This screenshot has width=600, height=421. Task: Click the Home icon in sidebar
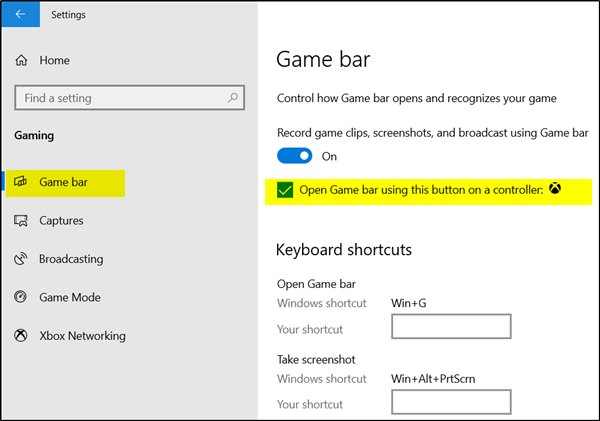(x=21, y=61)
